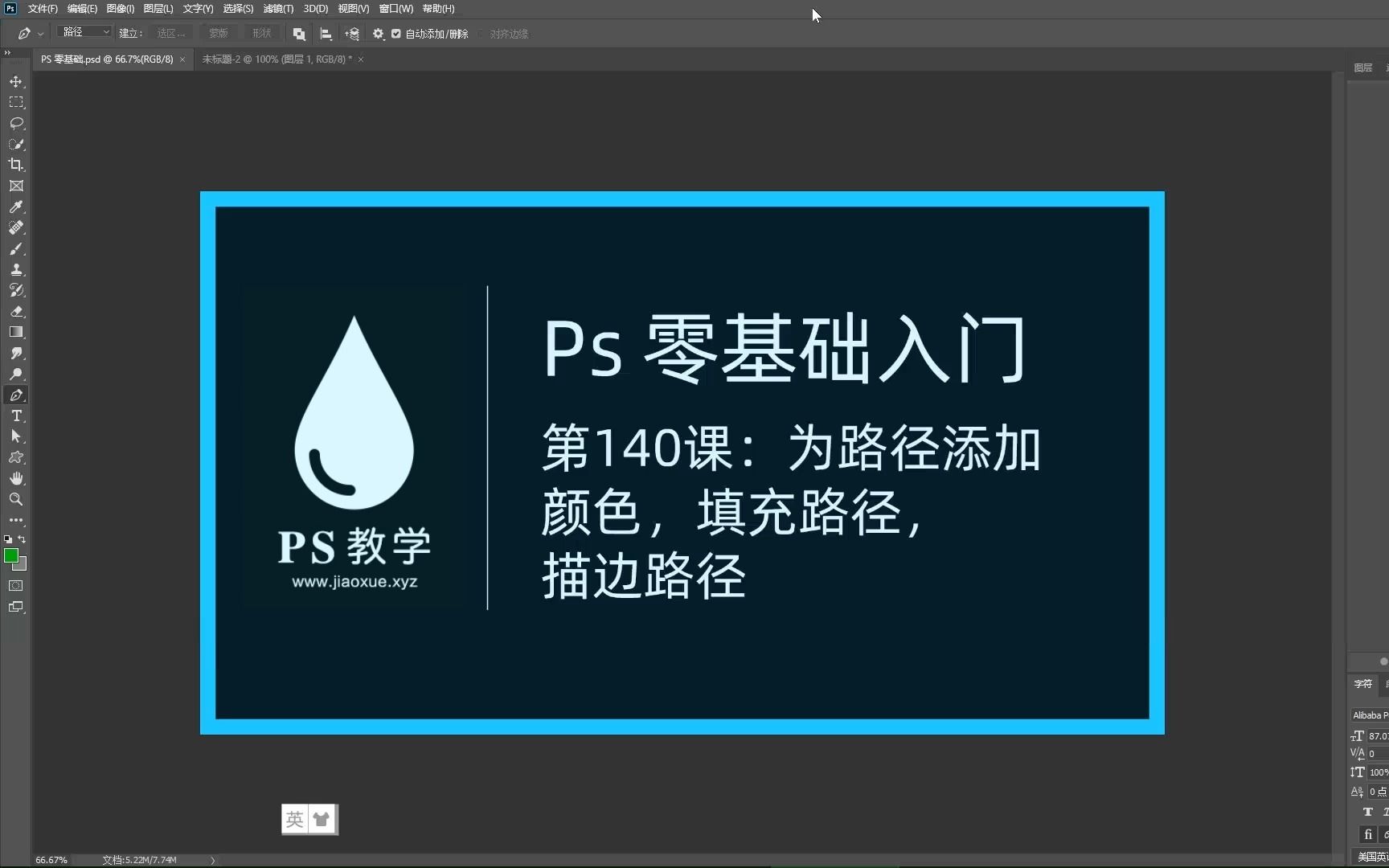The height and width of the screenshot is (868, 1389).
Task: Select the Horizontal Type tool
Action: pos(16,416)
